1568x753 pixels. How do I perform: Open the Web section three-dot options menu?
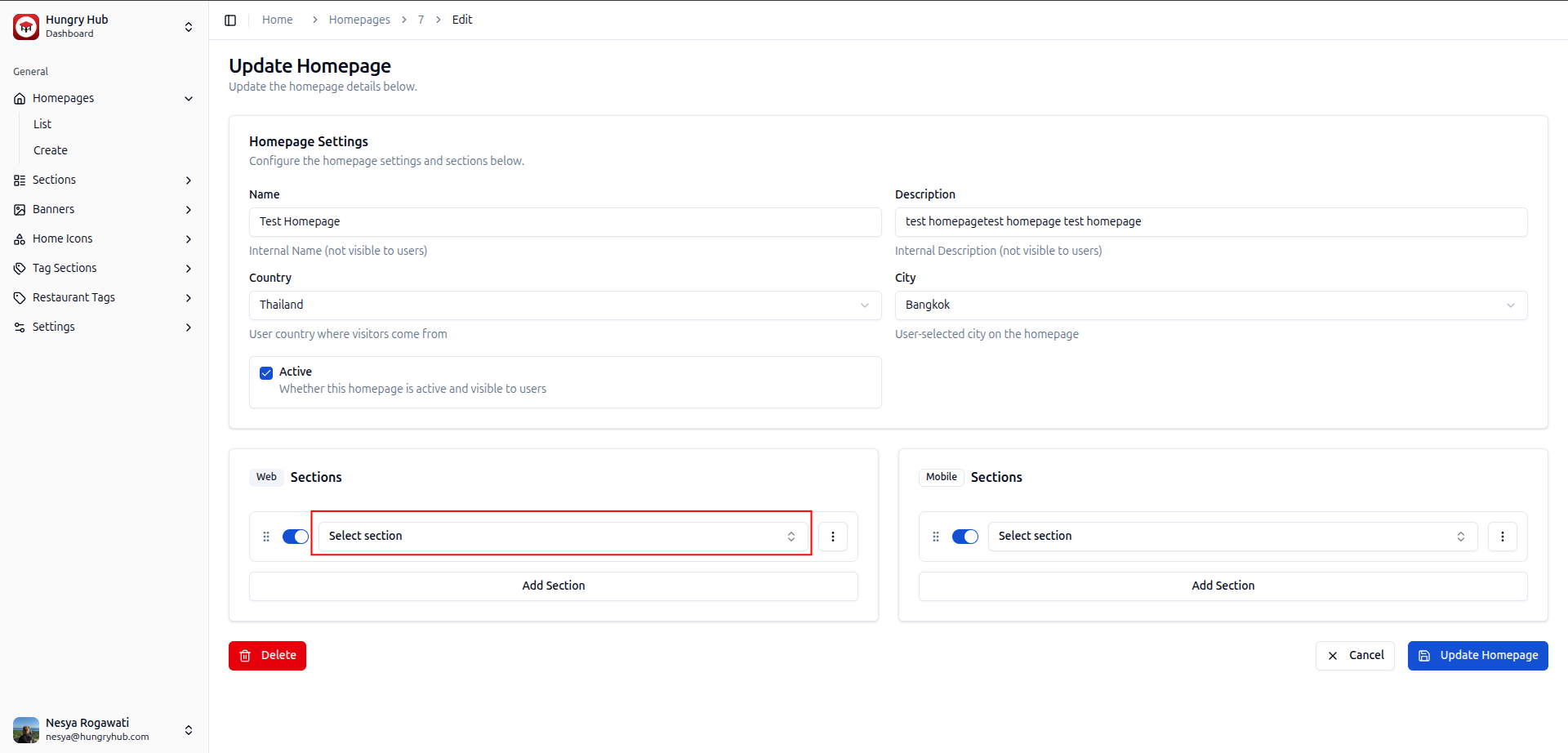pos(832,537)
